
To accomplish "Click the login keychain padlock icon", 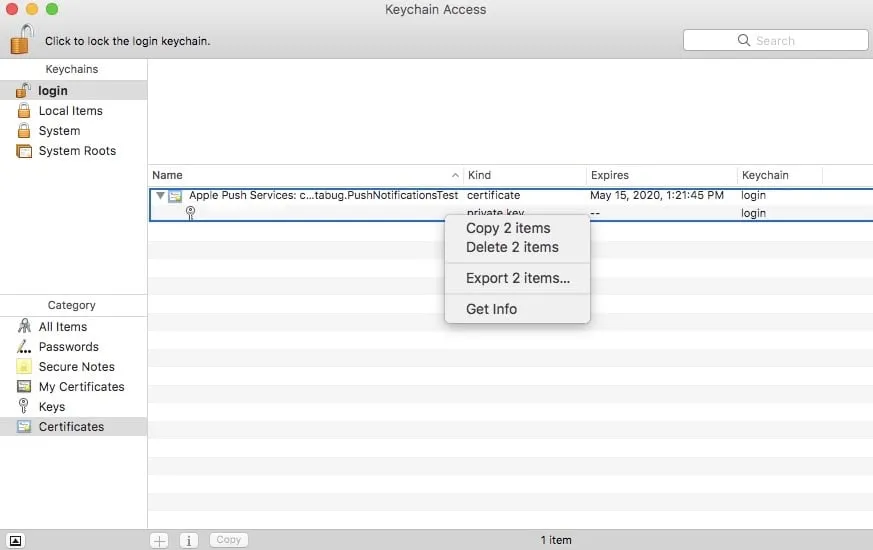I will pos(23,90).
